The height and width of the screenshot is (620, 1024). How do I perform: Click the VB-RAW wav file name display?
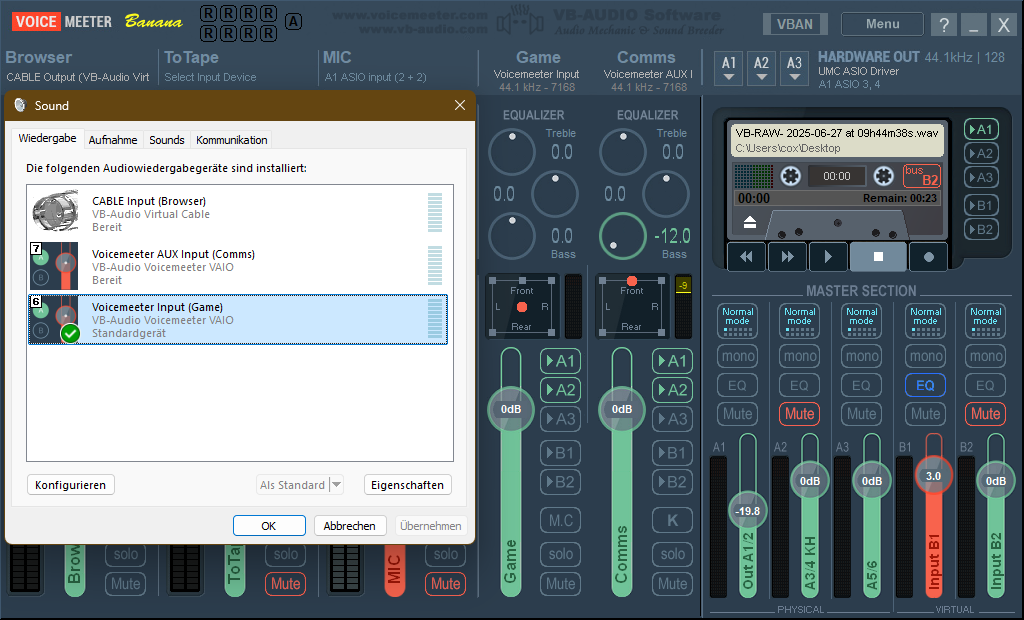click(837, 133)
